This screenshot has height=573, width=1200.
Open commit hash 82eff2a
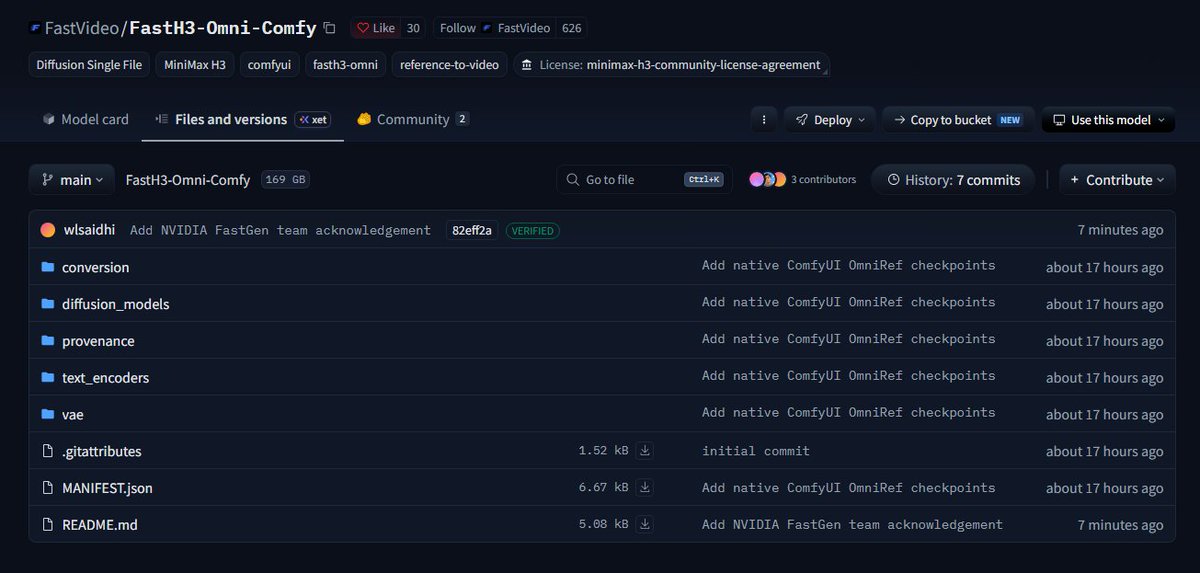tap(472, 230)
